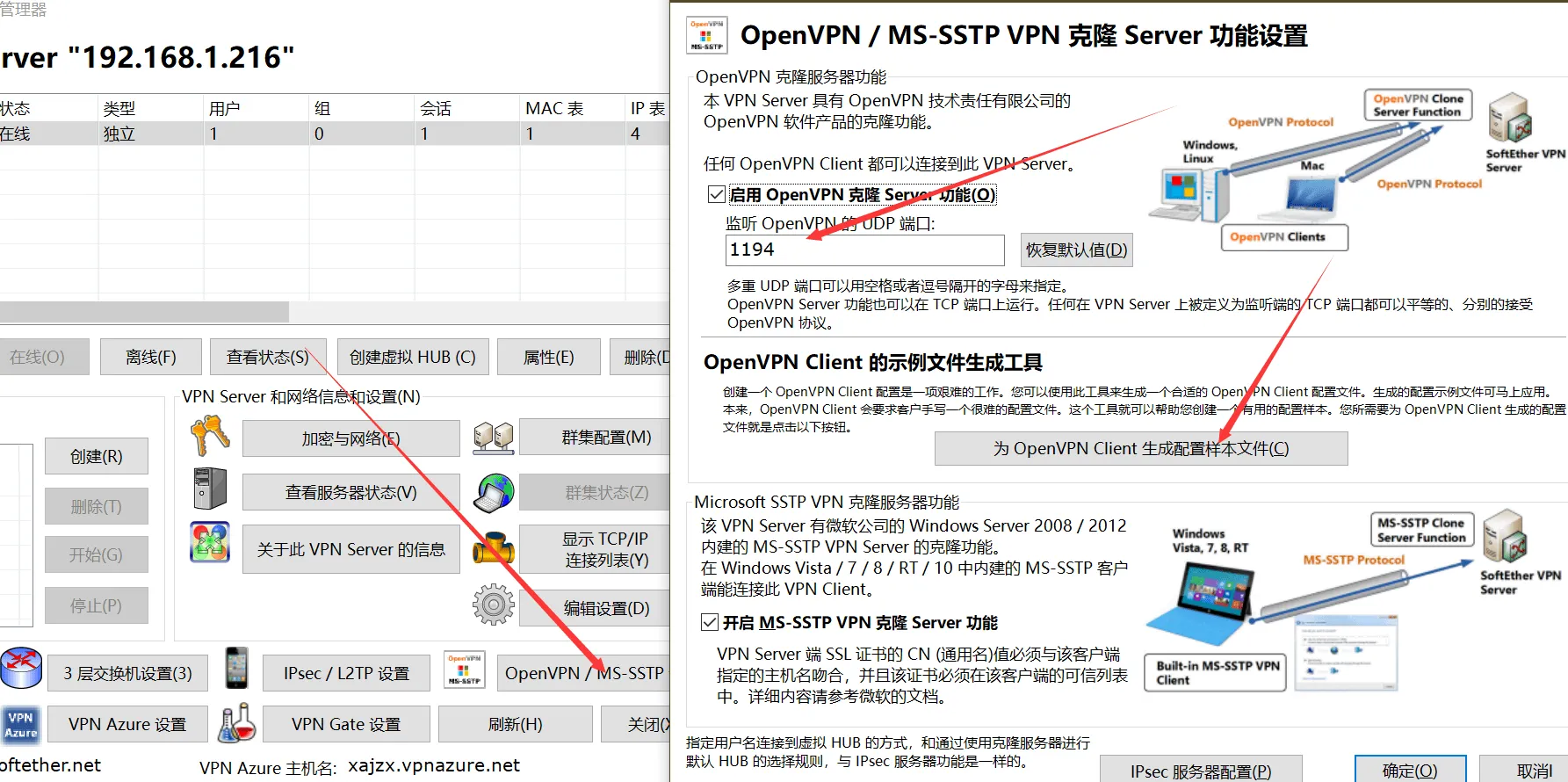Click the server tower icon beside 查看服务器状态

click(x=211, y=489)
